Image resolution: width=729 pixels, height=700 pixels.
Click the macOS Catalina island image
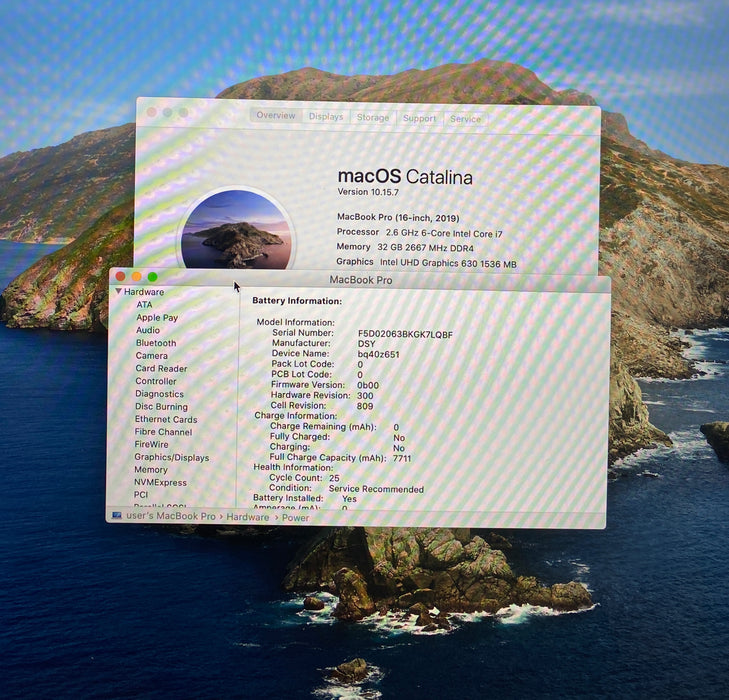coord(237,229)
